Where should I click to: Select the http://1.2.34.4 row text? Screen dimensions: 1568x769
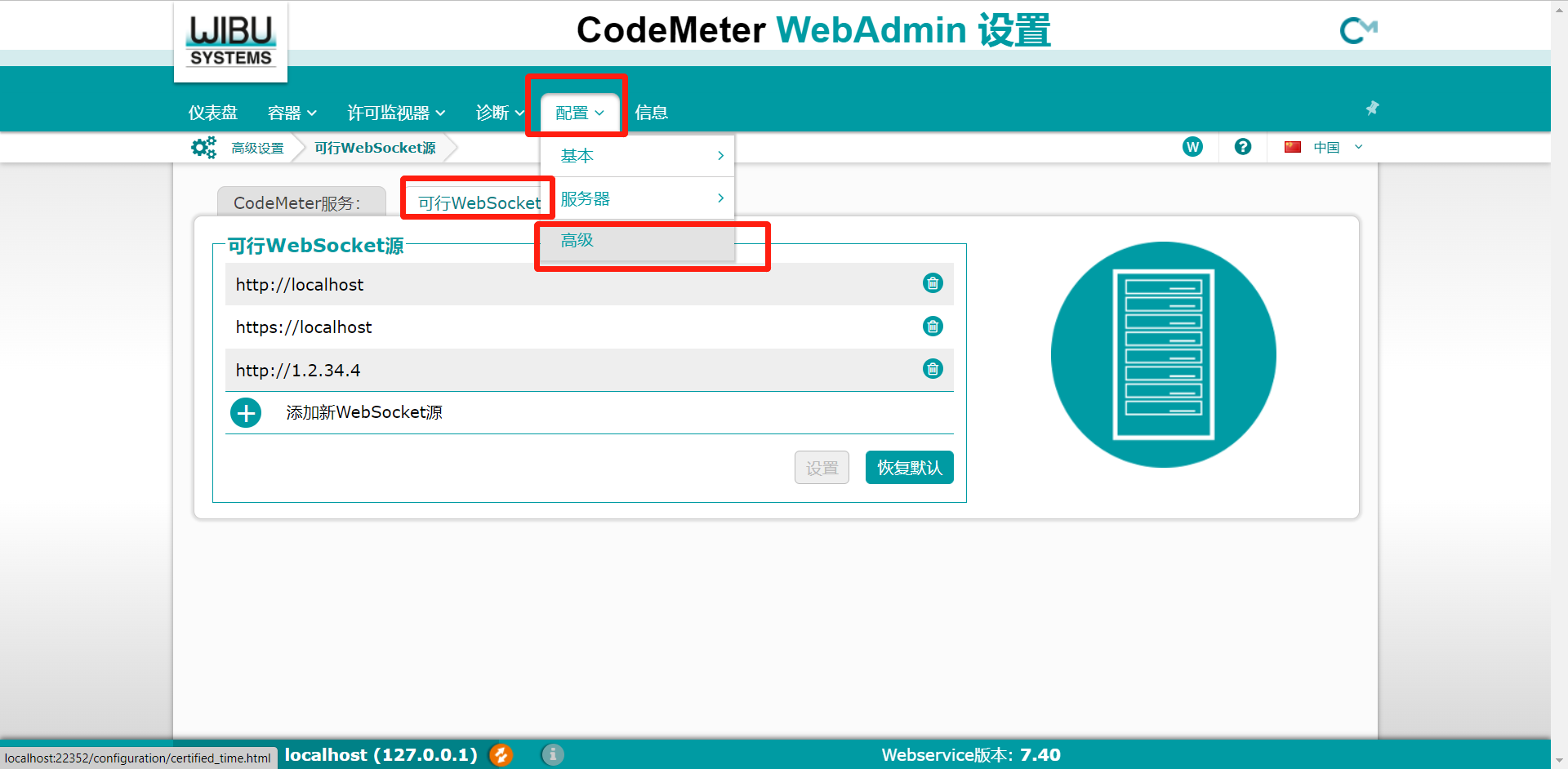[298, 371]
